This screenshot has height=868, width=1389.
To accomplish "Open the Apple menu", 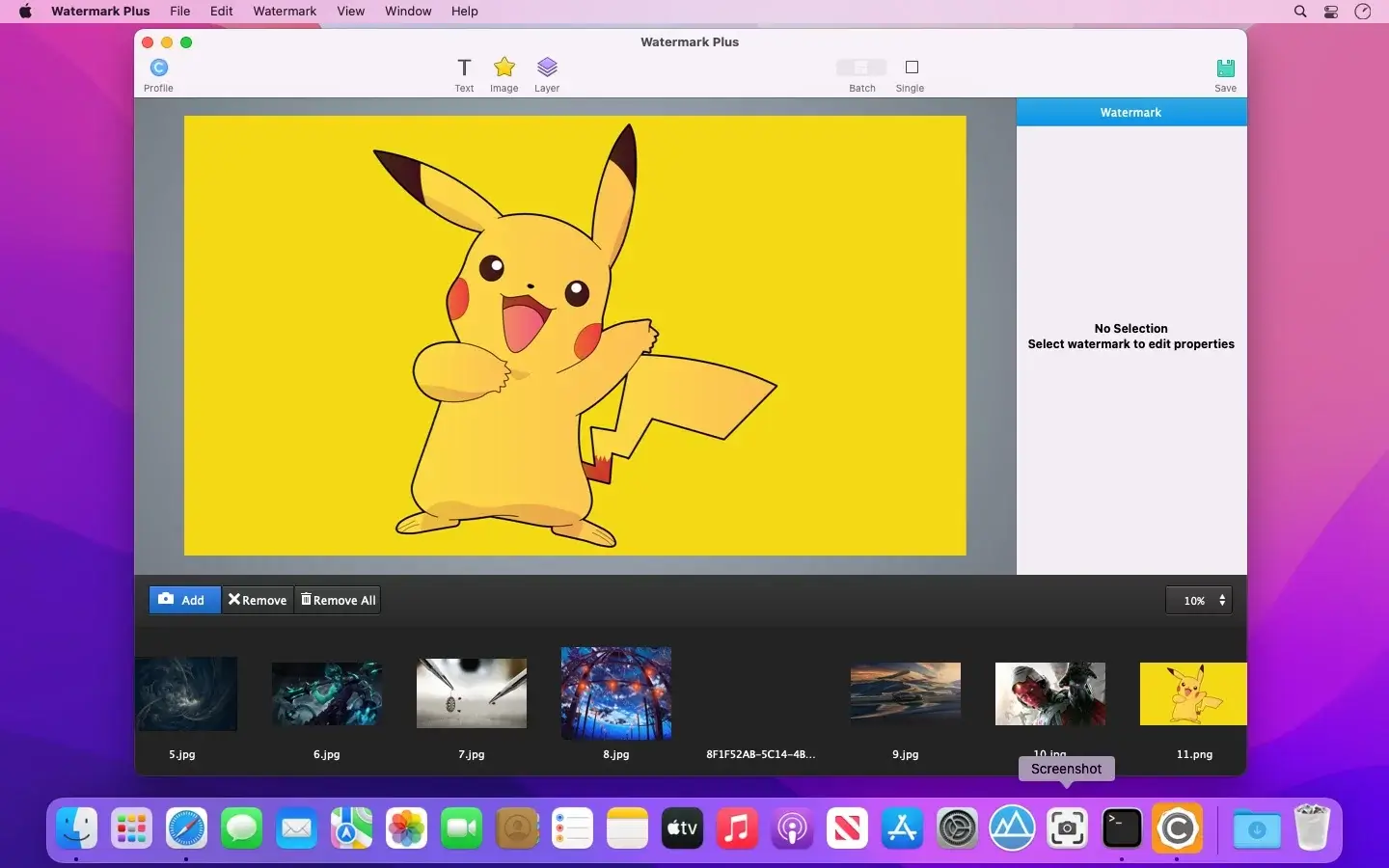I will pos(25,12).
